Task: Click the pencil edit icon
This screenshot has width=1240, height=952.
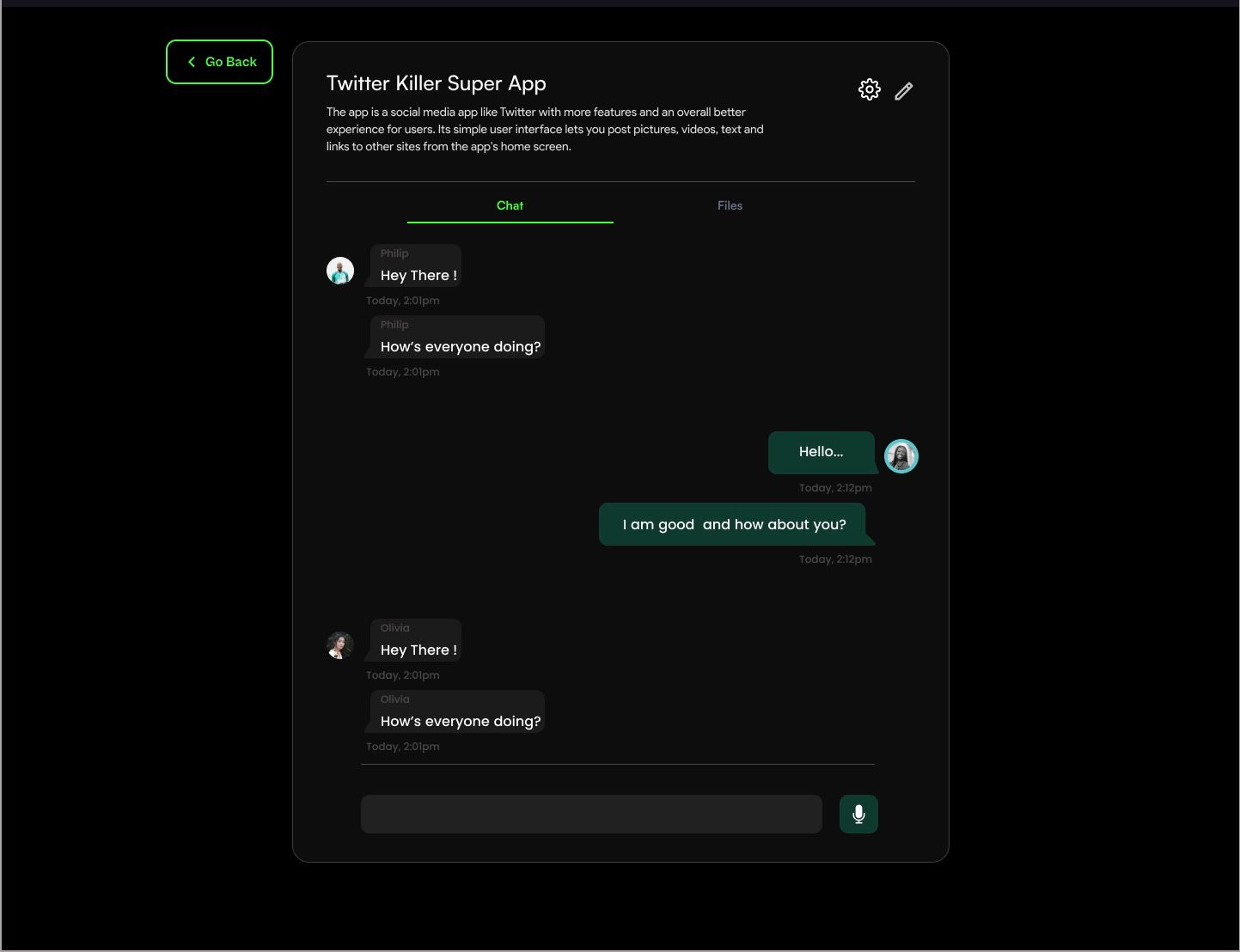Action: tap(903, 91)
